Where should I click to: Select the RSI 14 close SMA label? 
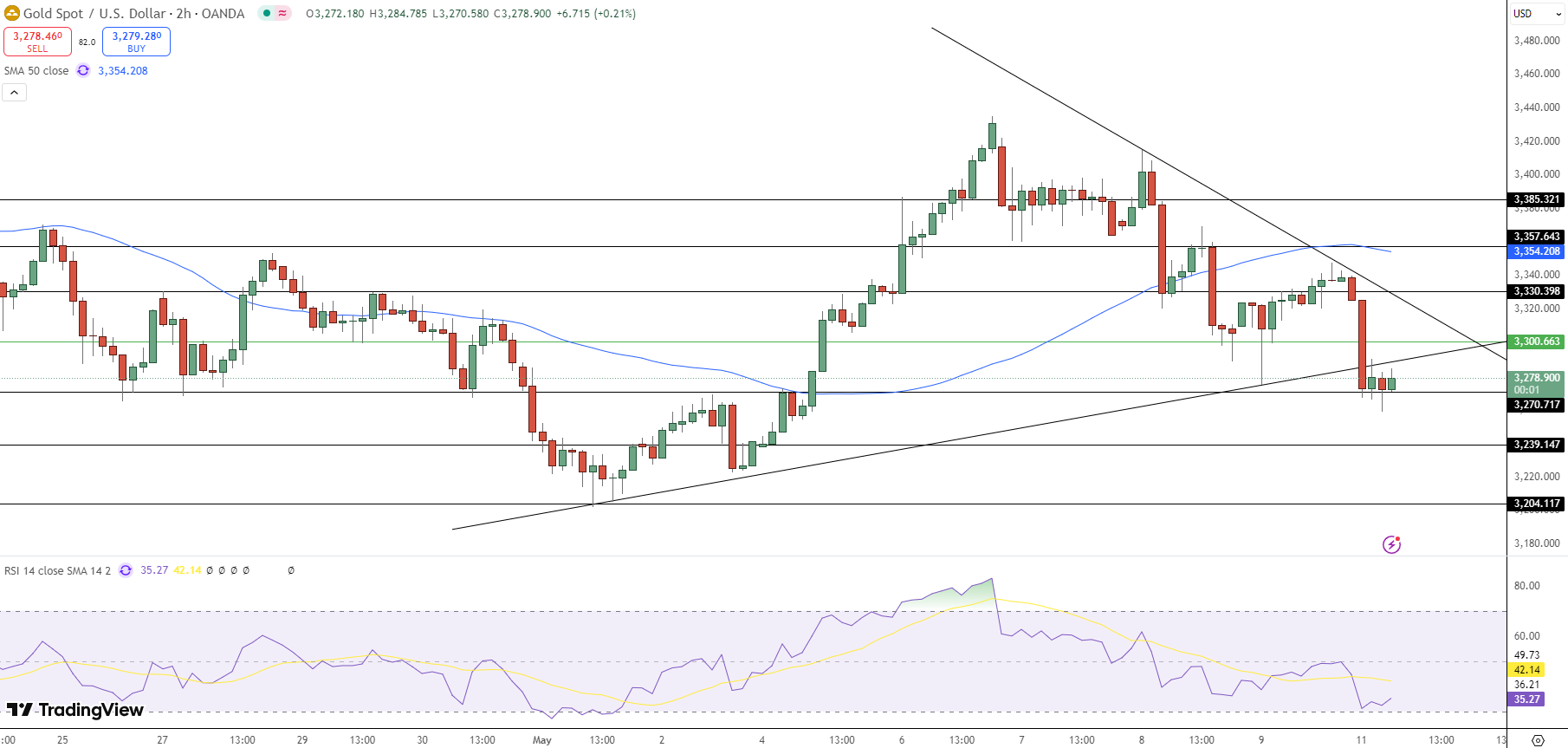(x=57, y=570)
